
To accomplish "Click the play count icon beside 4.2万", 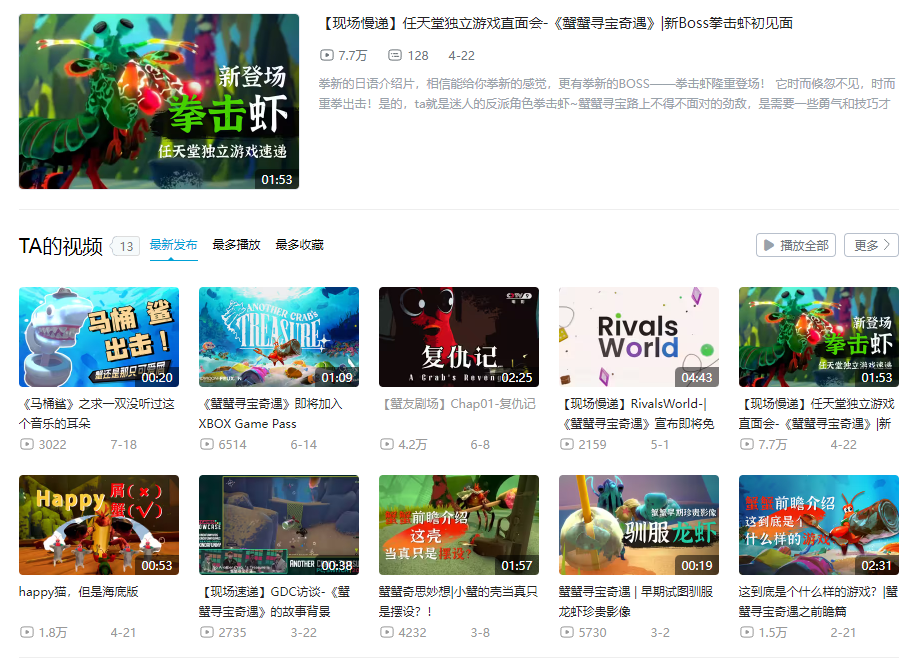I will pyautogui.click(x=387, y=444).
